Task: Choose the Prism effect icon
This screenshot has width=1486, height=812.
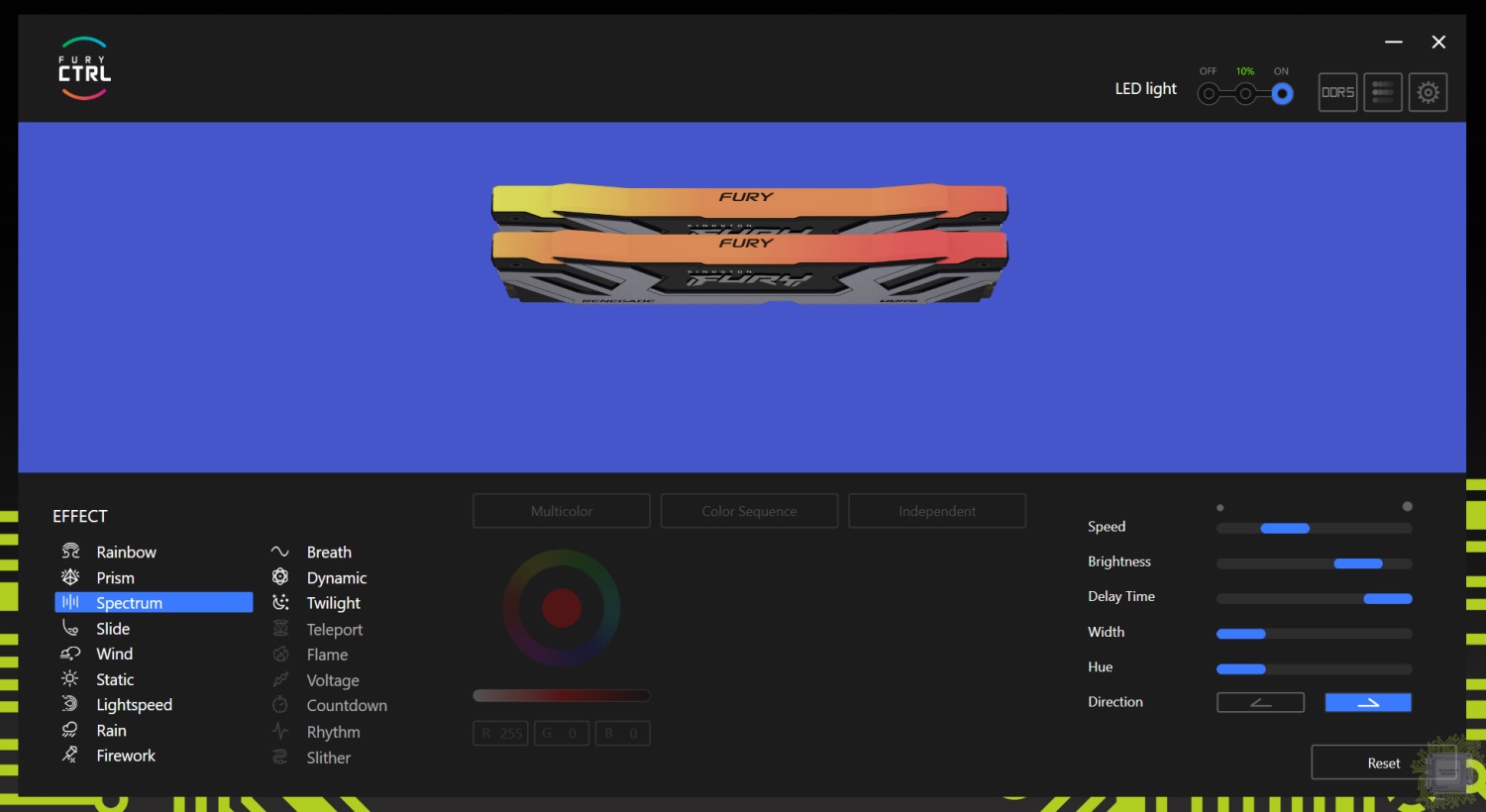Action: 70,577
